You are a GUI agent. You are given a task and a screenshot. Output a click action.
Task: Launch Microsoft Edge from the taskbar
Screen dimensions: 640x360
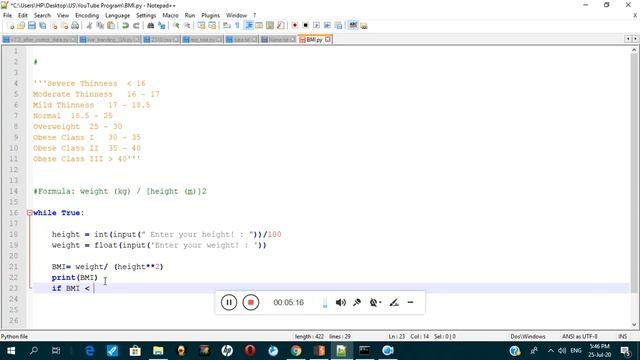tap(89, 351)
